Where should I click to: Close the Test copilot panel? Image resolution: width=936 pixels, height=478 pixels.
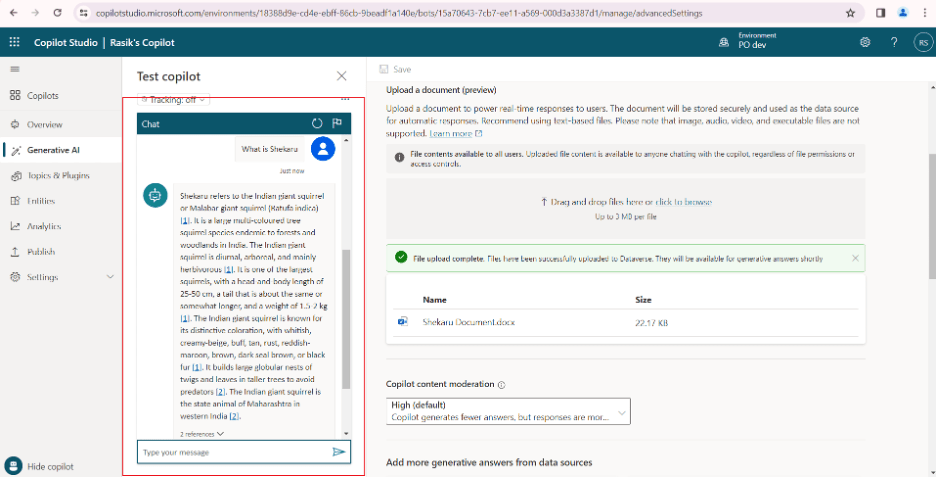(x=342, y=76)
